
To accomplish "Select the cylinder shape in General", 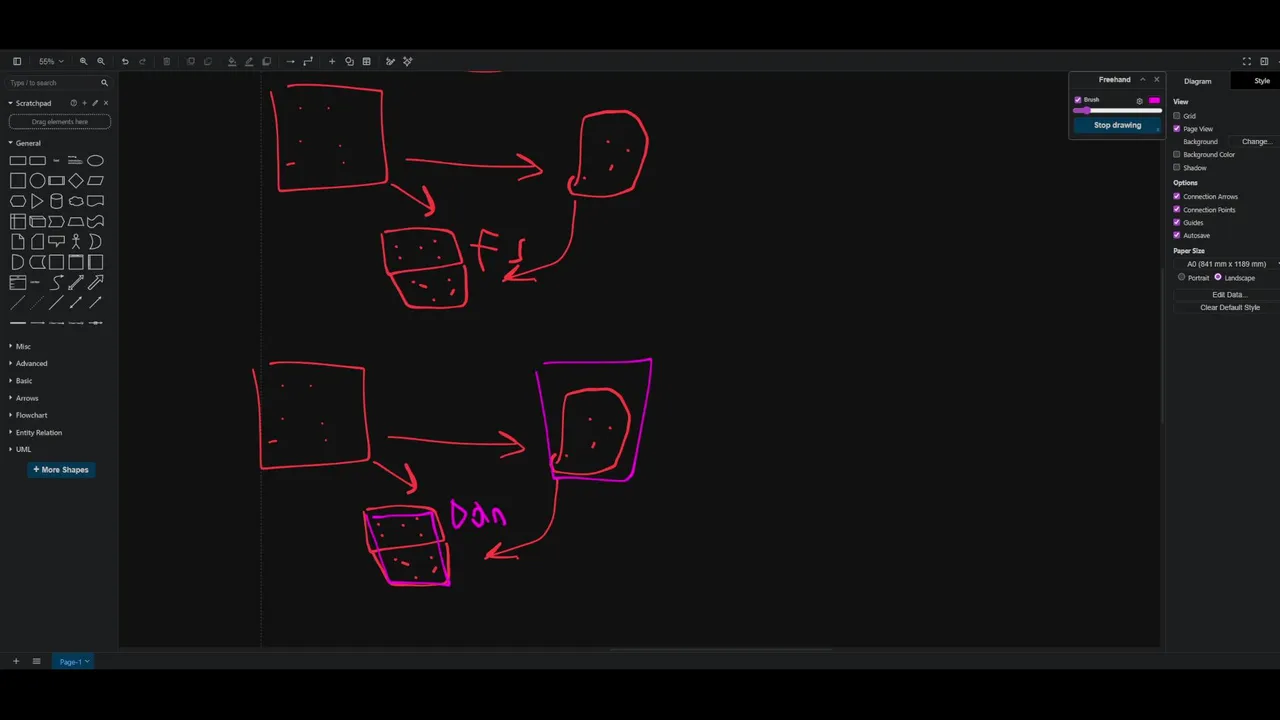I will click(56, 201).
